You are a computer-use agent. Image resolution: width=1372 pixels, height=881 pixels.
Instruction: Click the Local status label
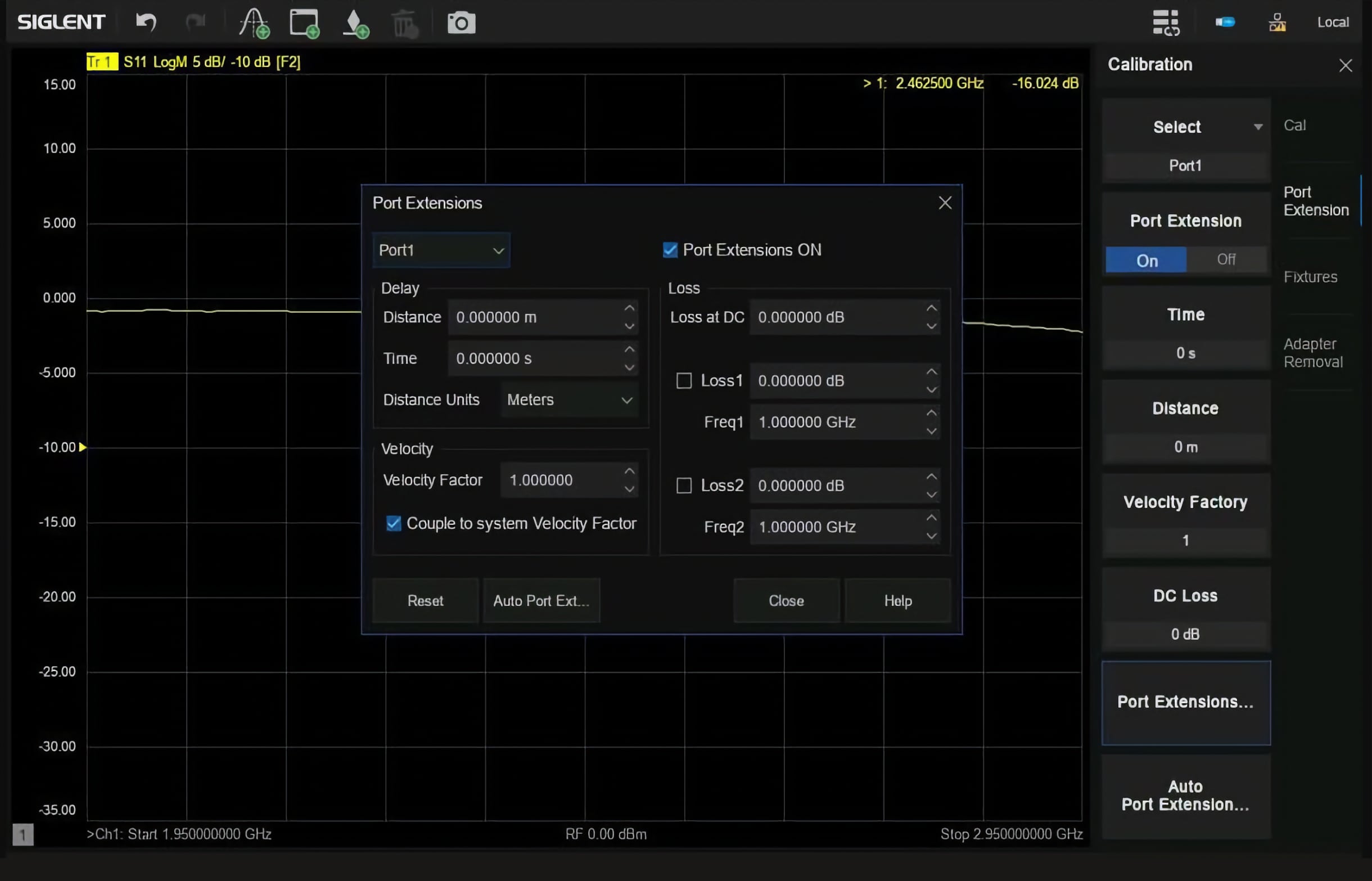pos(1333,23)
